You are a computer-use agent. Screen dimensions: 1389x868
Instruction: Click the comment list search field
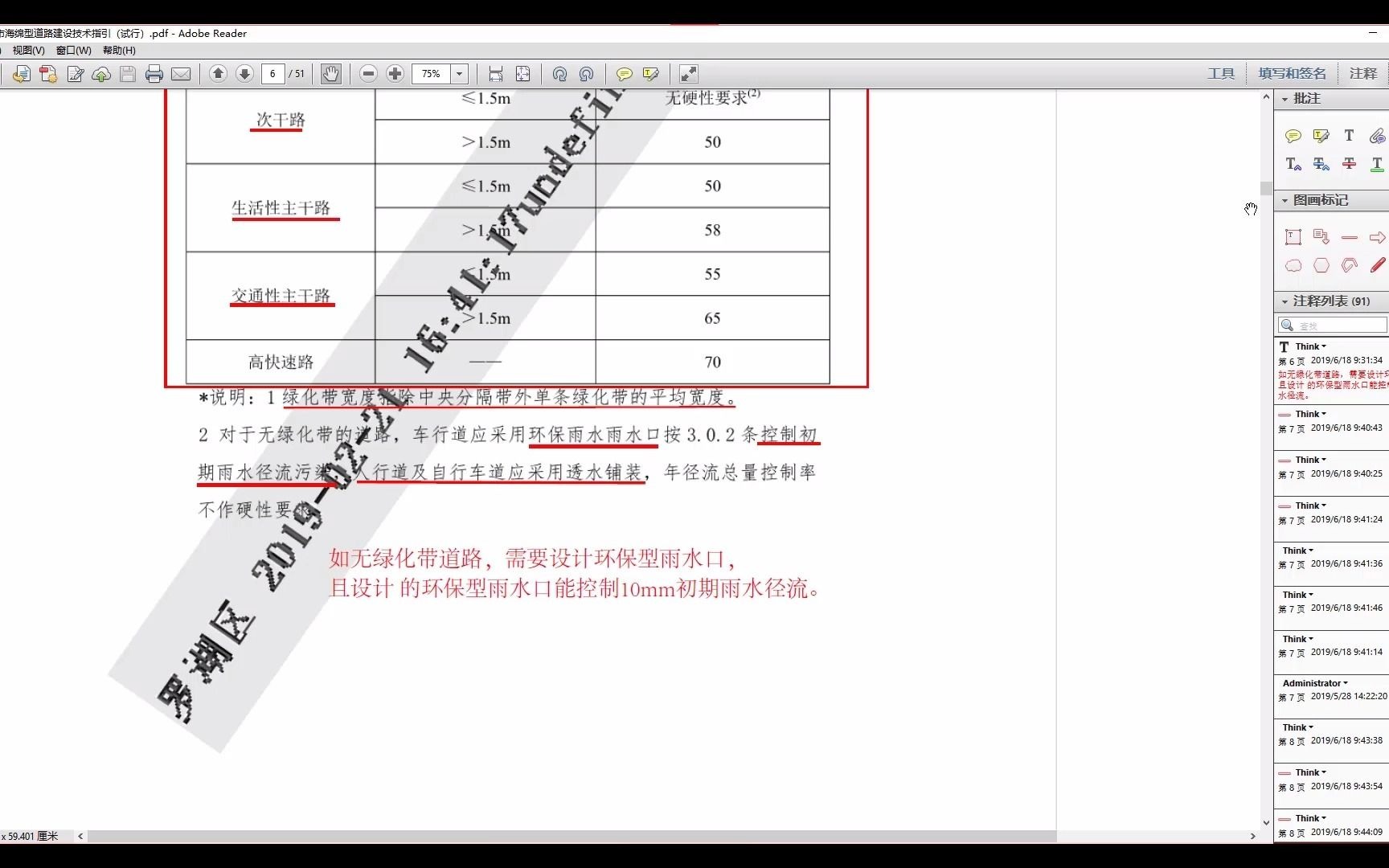(x=1333, y=325)
